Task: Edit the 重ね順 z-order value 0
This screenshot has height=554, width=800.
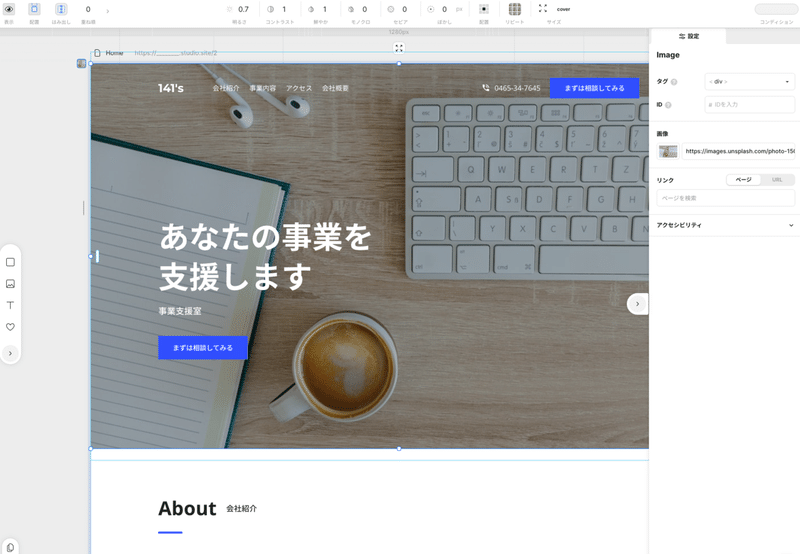Action: pyautogui.click(x=88, y=9)
